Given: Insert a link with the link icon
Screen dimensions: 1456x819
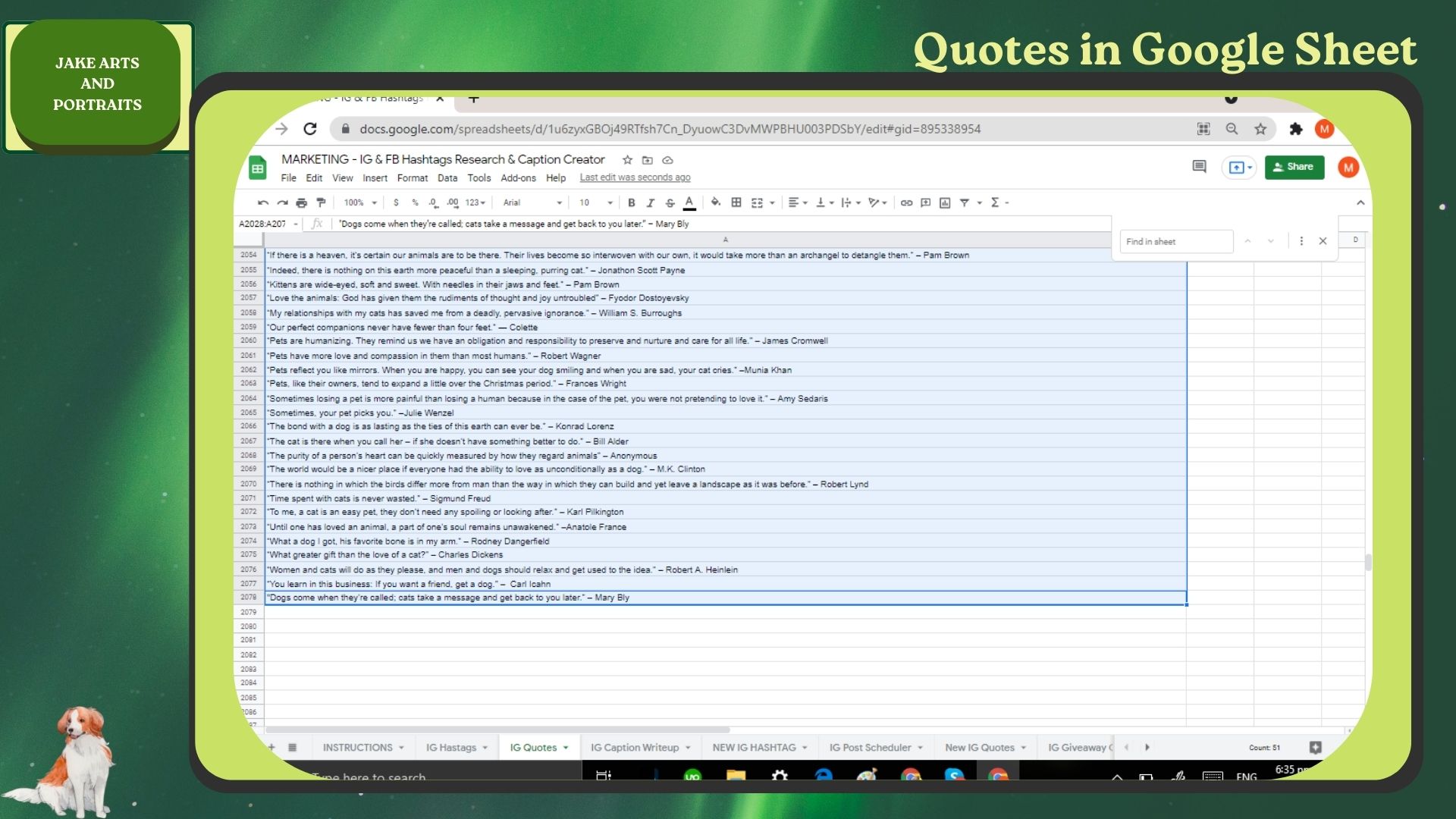Looking at the screenshot, I should coord(906,203).
